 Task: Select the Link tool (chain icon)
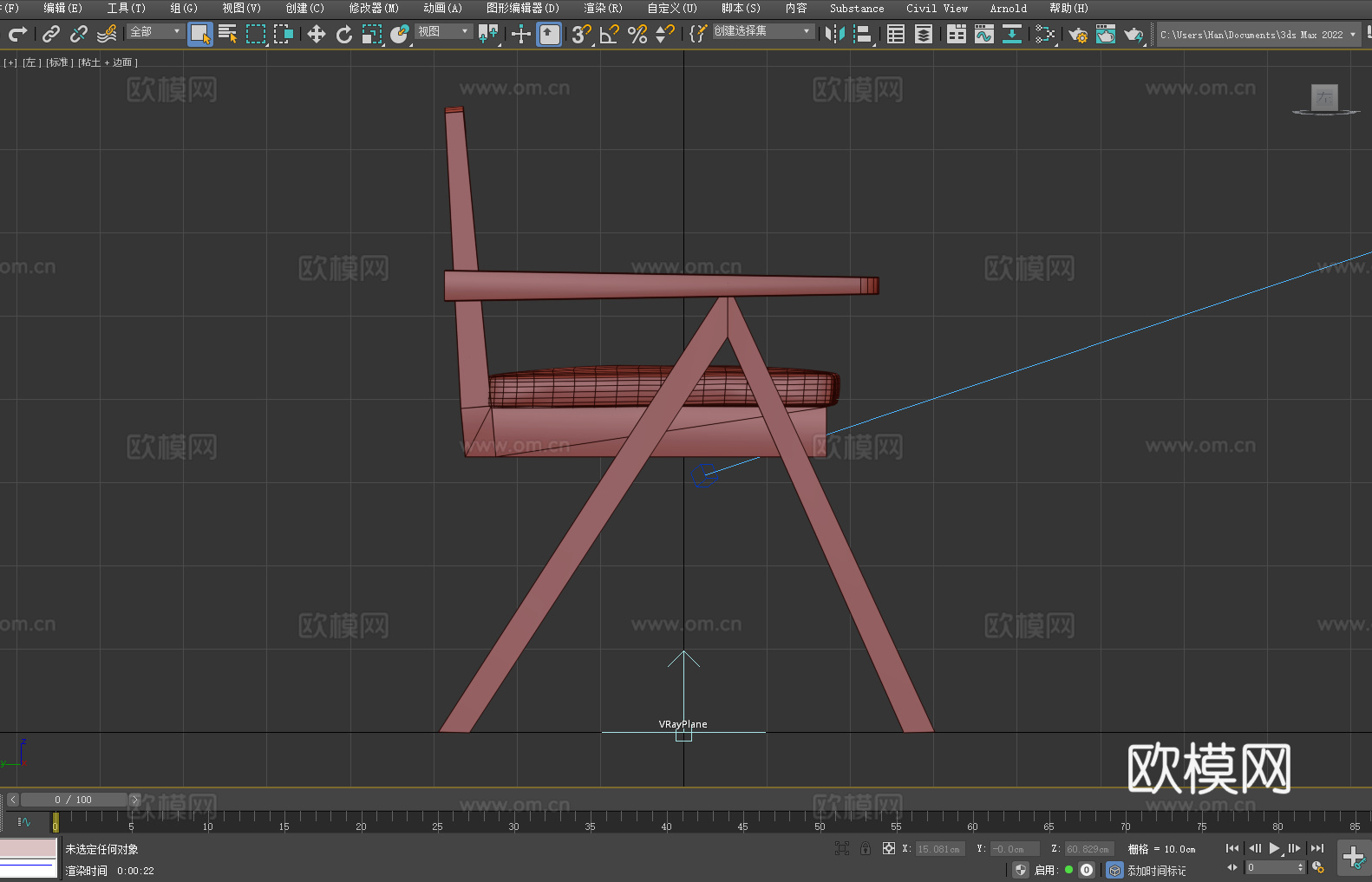pyautogui.click(x=51, y=34)
